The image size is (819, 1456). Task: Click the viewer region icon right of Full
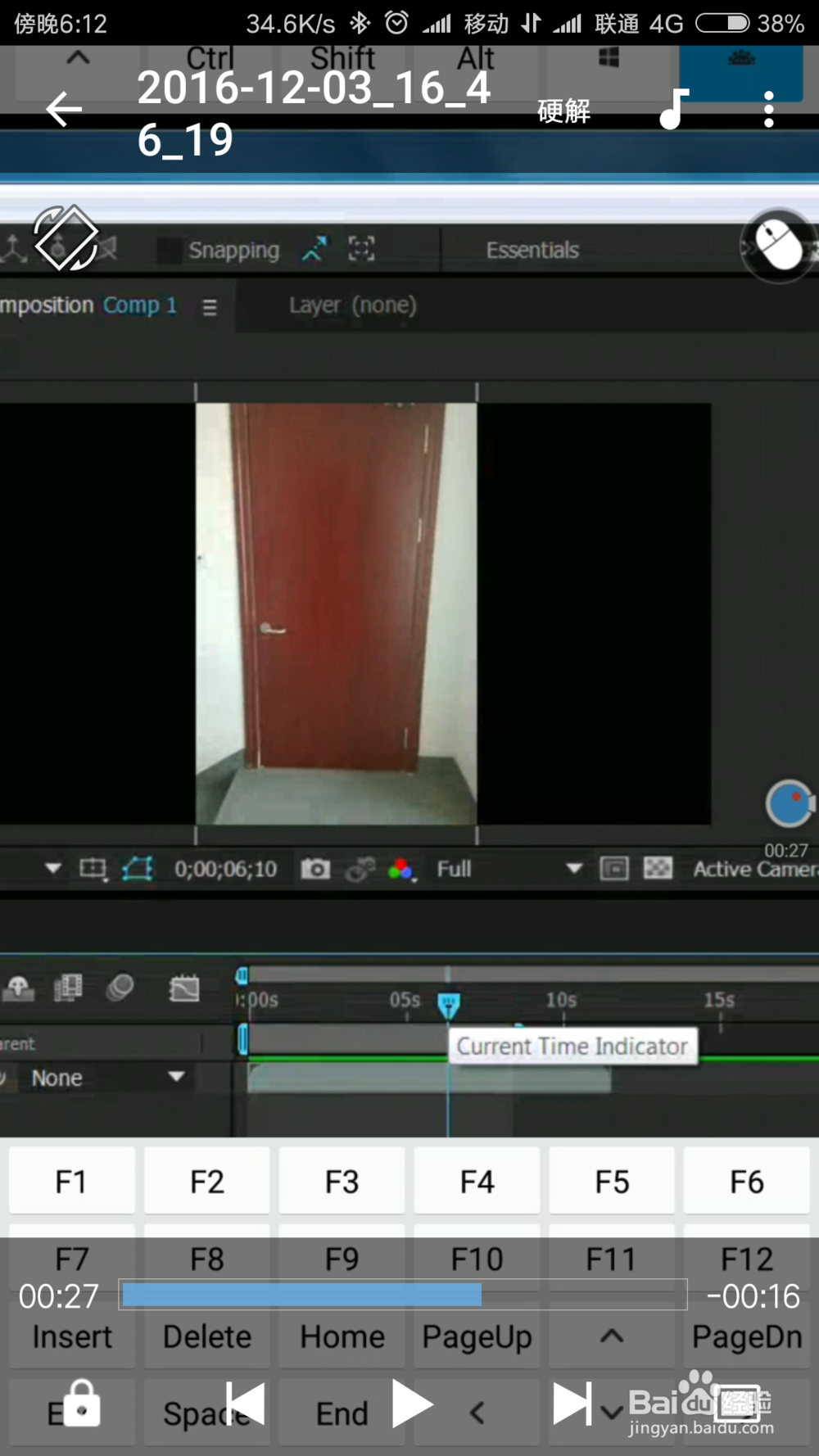pos(613,868)
